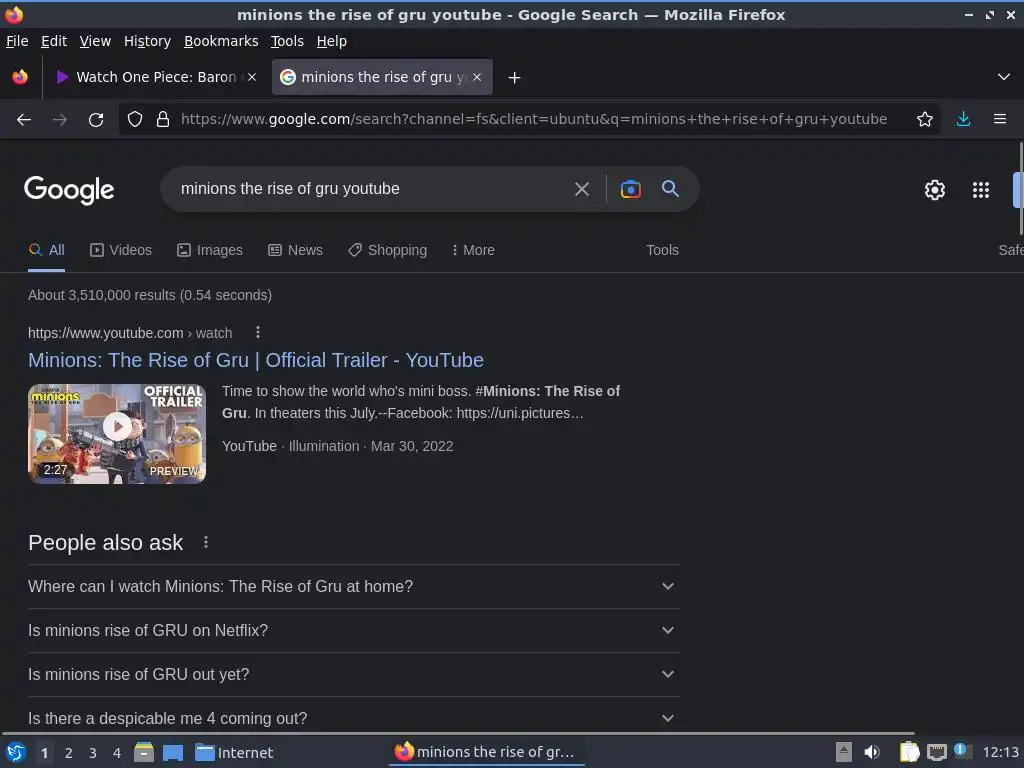Image resolution: width=1024 pixels, height=768 pixels.
Task: Click the Google logo
Action: 69,190
